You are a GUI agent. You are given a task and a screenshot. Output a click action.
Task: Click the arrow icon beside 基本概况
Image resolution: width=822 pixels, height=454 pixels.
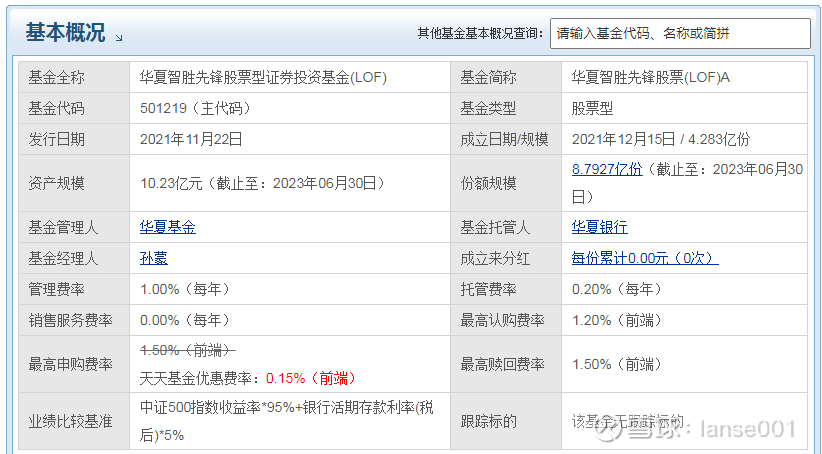(119, 38)
